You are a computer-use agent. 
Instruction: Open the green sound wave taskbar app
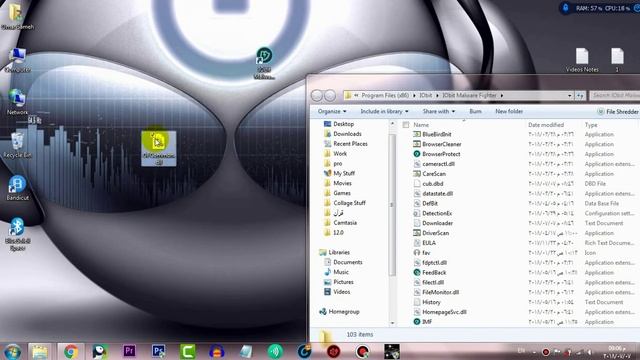click(x=275, y=351)
